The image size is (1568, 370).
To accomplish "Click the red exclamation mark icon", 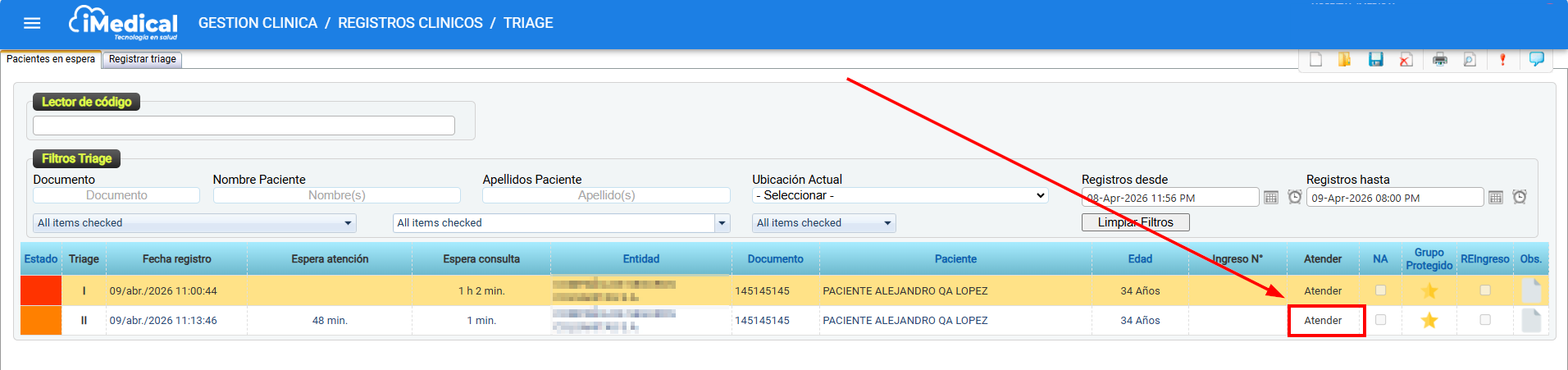I will point(1502,59).
